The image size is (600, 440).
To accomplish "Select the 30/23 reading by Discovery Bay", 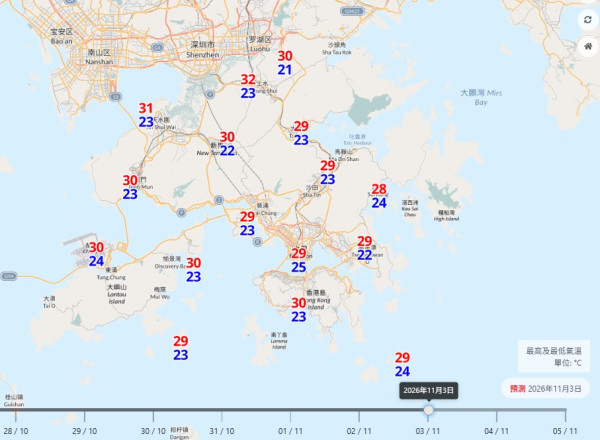I will [194, 270].
